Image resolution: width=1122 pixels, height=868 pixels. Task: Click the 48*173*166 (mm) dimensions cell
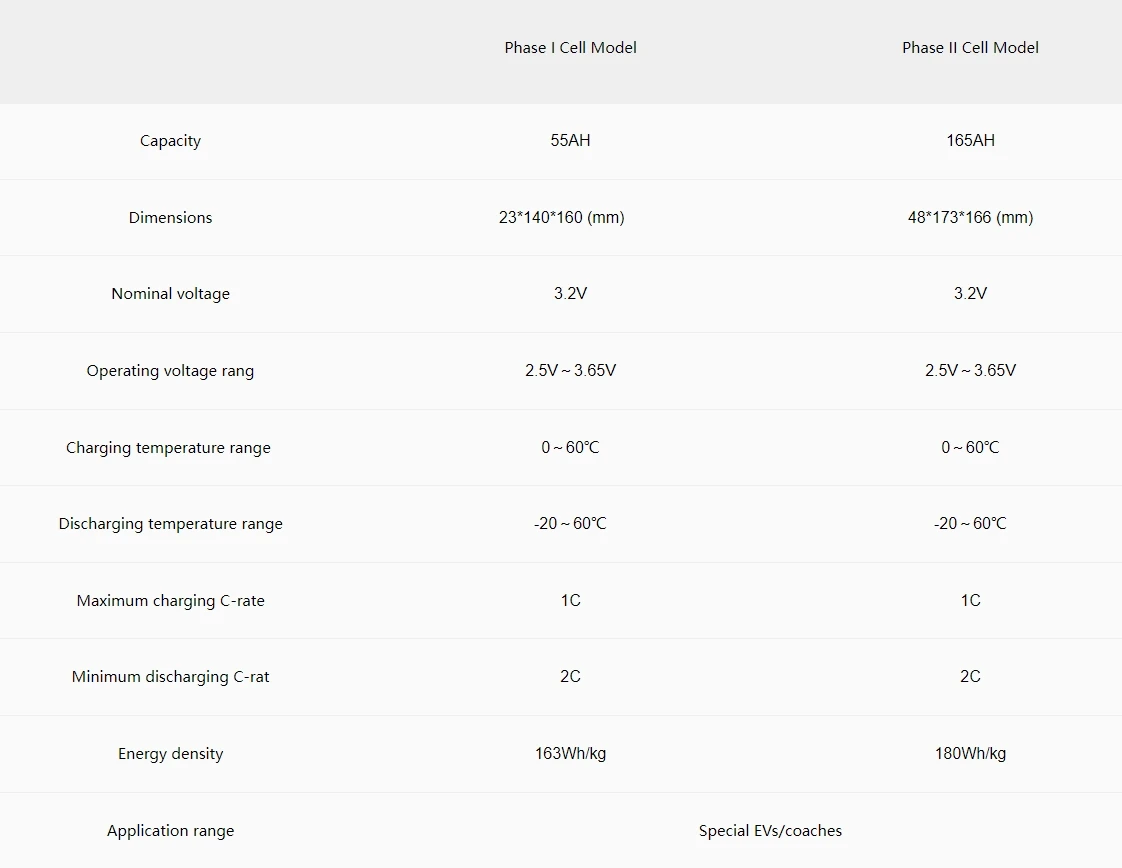tap(970, 218)
